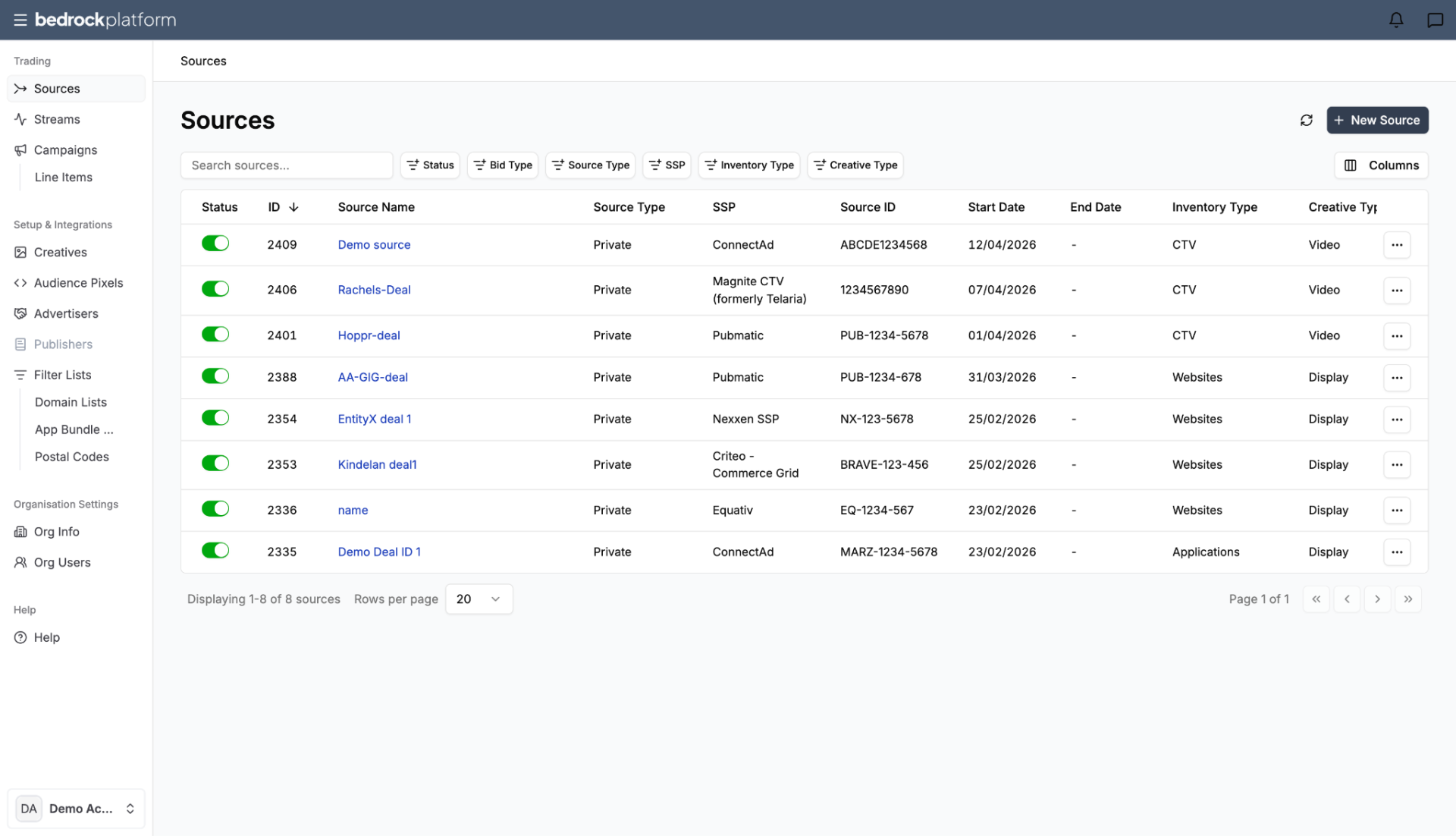Open notifications bell icon
This screenshot has width=1456, height=836.
(1396, 20)
